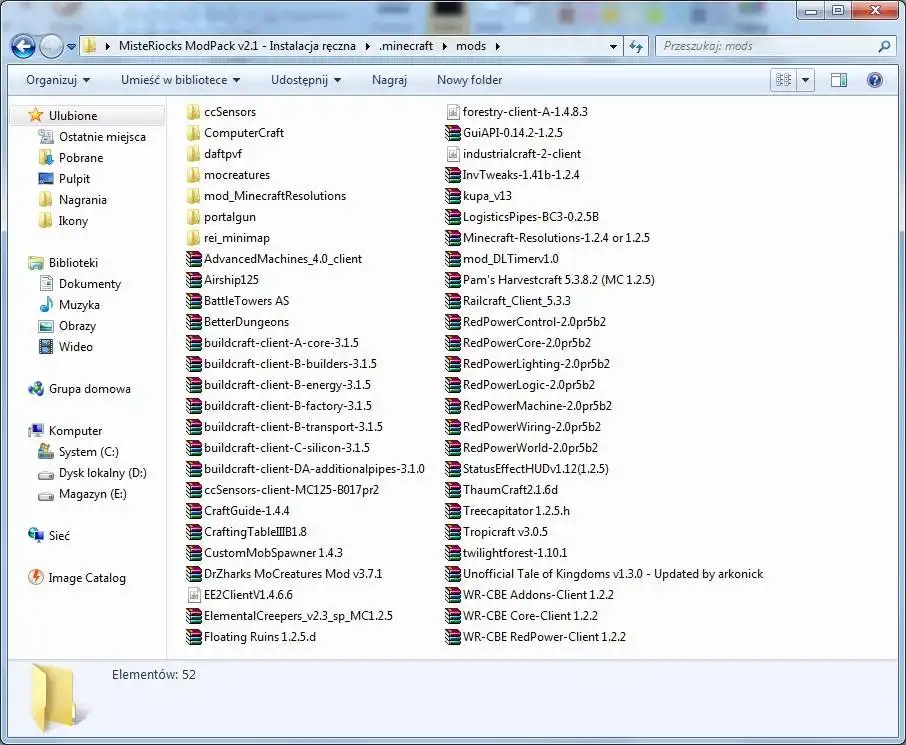Image resolution: width=906 pixels, height=745 pixels.
Task: Open Umieść w bibliotece menu
Action: 180,80
